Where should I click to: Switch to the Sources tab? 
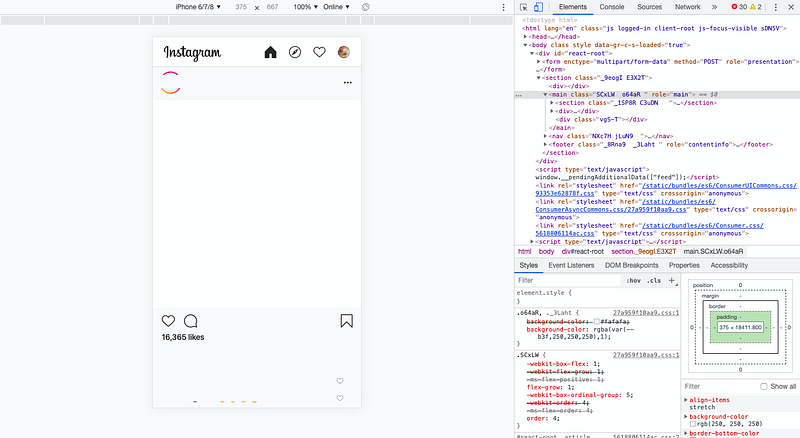click(649, 7)
